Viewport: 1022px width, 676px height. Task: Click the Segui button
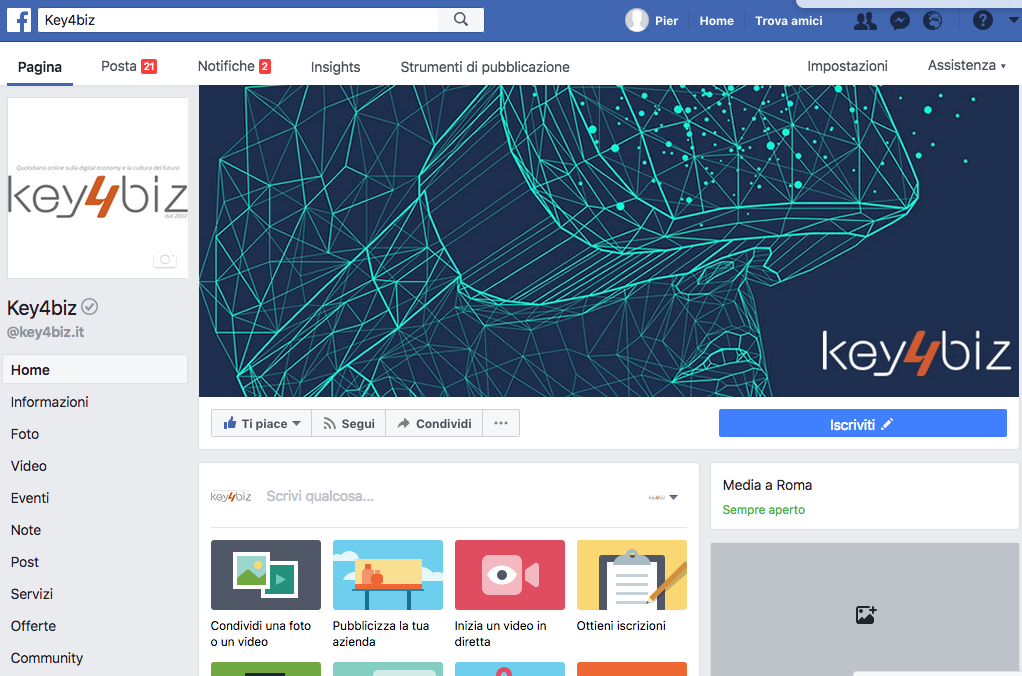pyautogui.click(x=349, y=423)
